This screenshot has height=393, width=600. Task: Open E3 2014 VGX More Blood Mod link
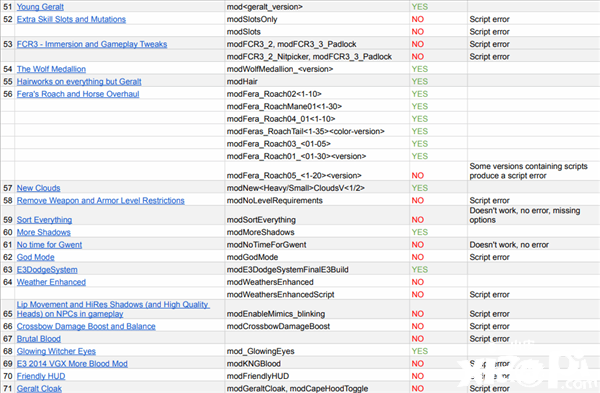click(72, 364)
